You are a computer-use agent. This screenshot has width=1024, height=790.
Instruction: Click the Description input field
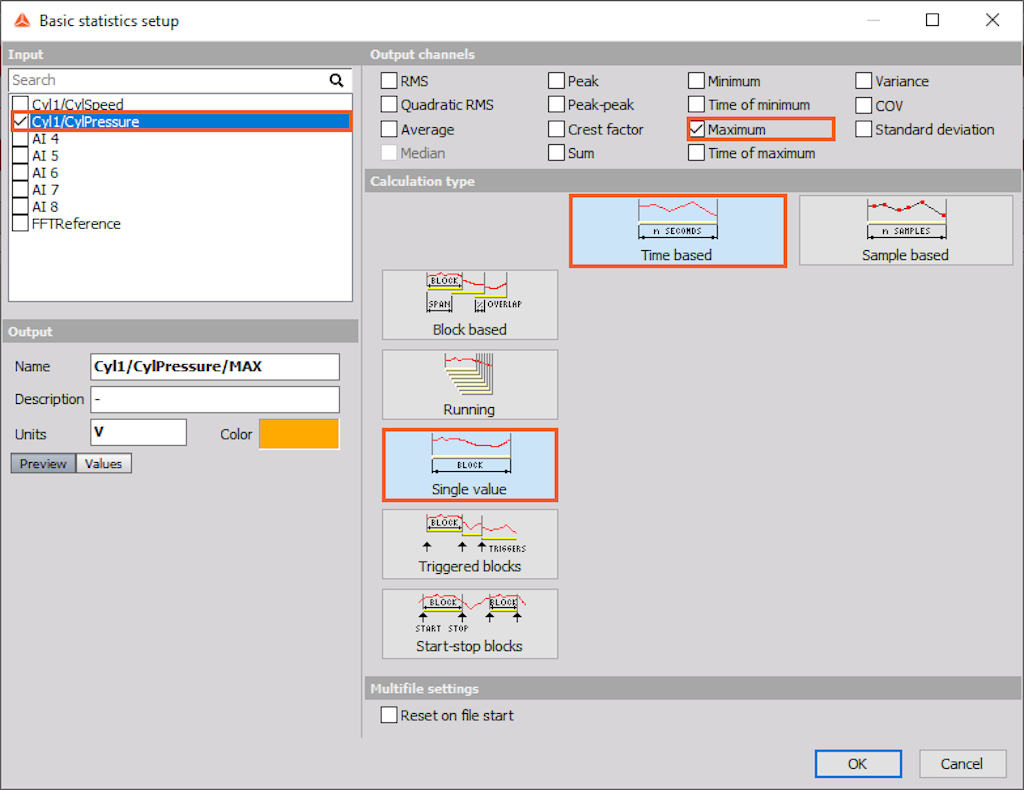[215, 399]
